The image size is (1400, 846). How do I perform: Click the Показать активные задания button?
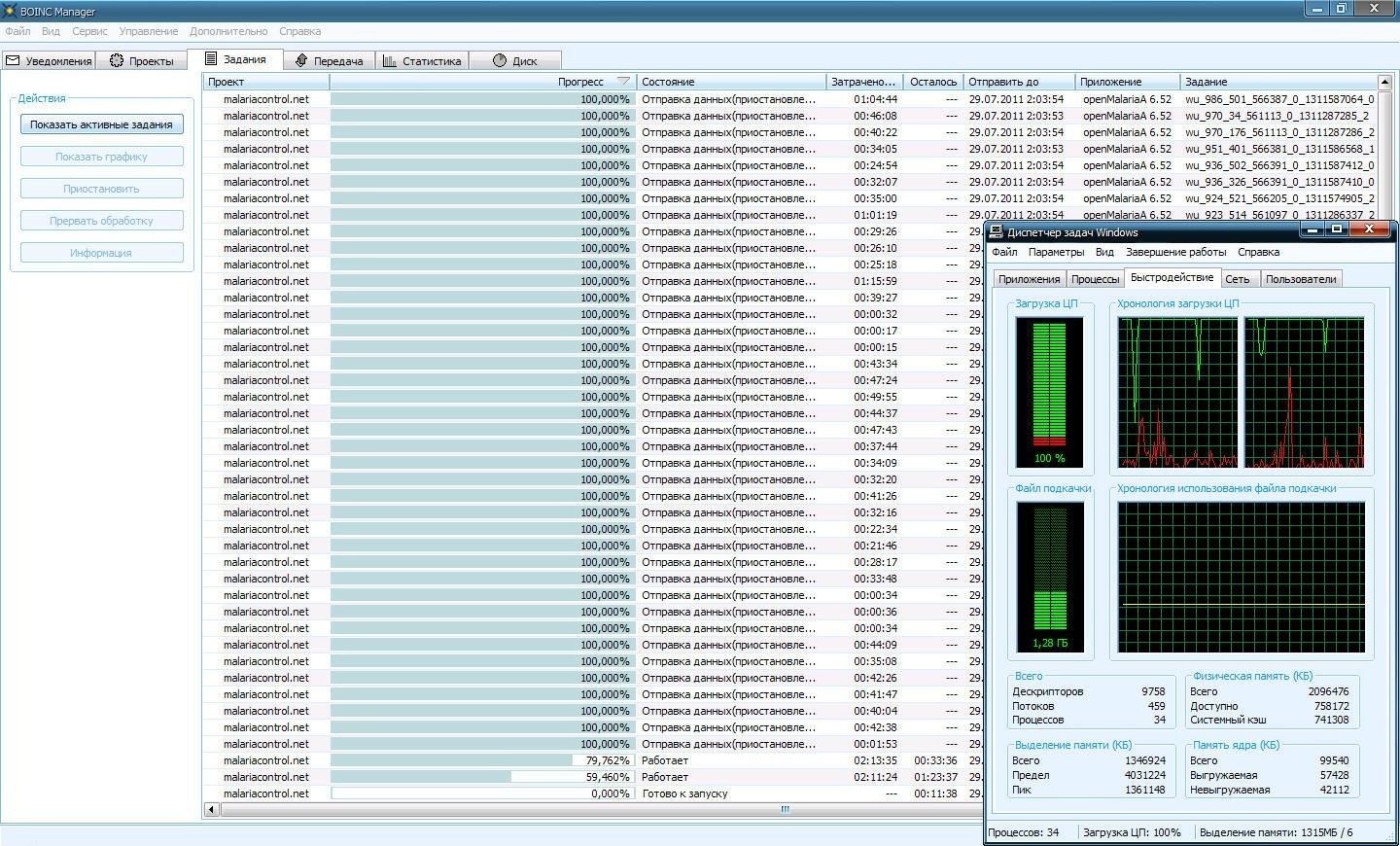(101, 124)
